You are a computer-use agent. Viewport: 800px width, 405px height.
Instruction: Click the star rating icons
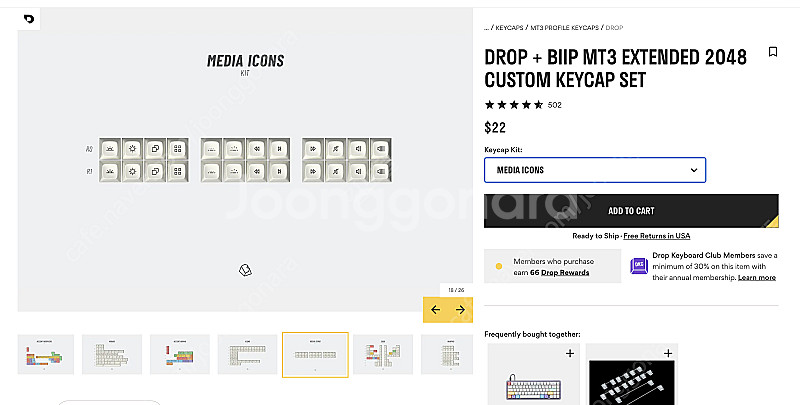tap(514, 105)
